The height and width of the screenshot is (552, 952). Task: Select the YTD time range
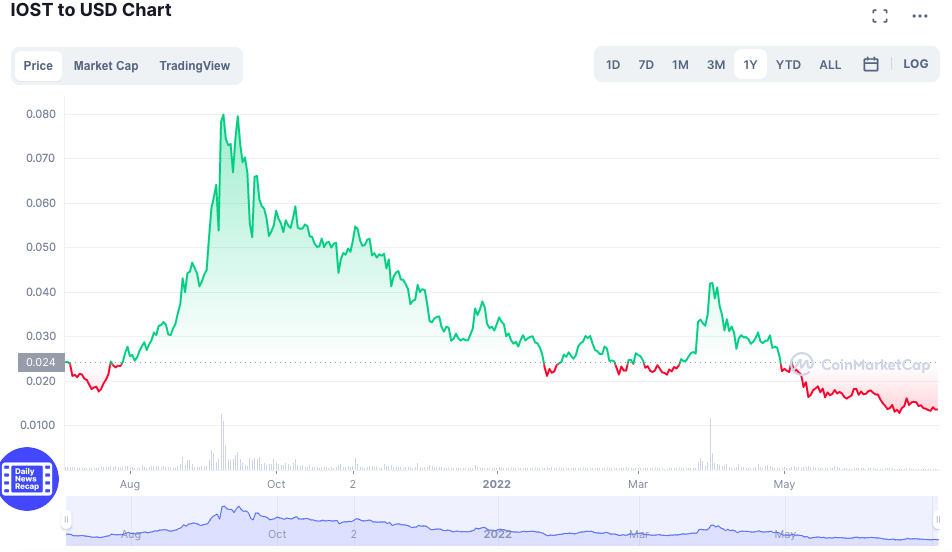click(x=788, y=64)
